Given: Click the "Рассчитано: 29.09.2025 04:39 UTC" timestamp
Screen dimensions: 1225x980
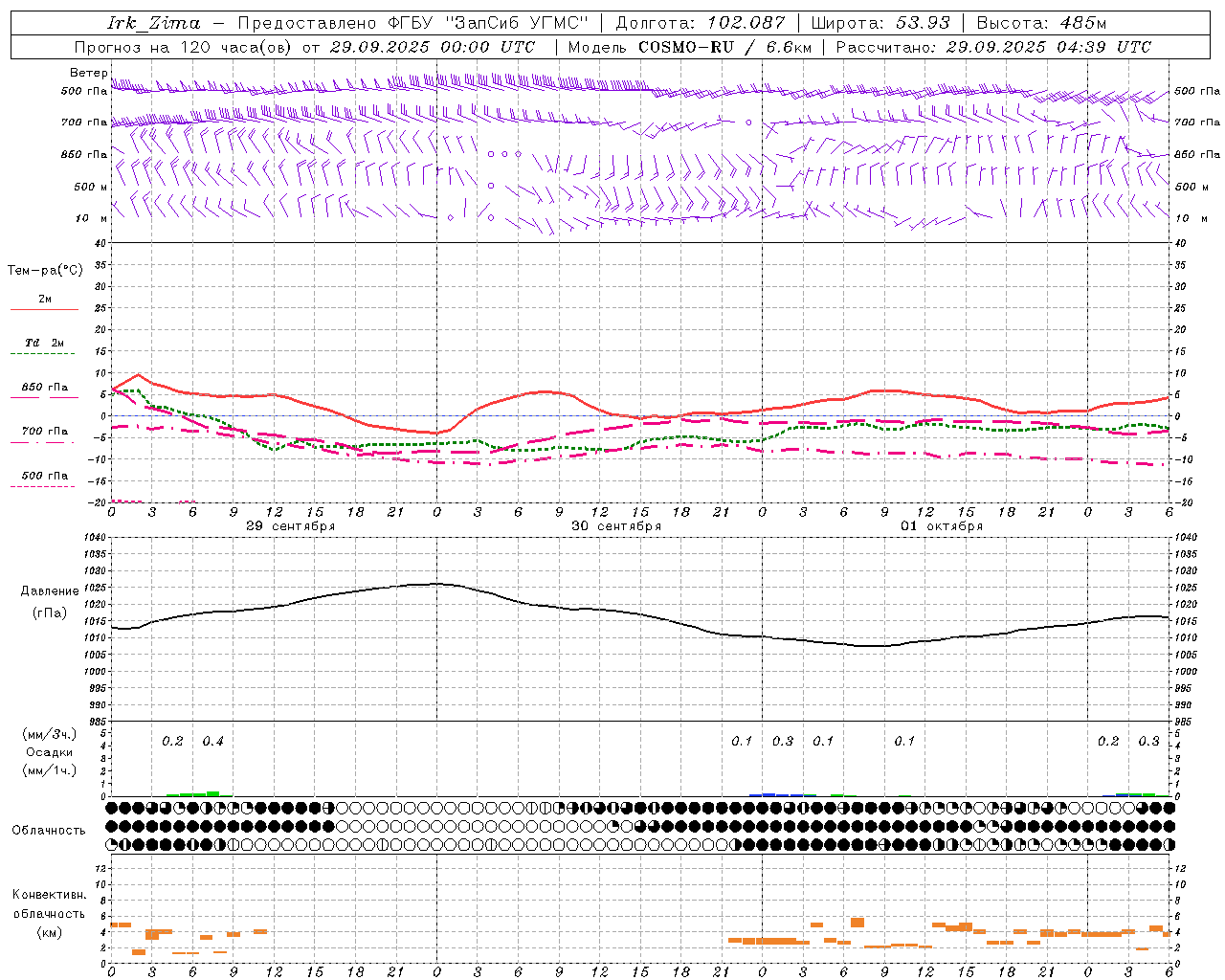Looking at the screenshot, I should pyautogui.click(x=993, y=47).
